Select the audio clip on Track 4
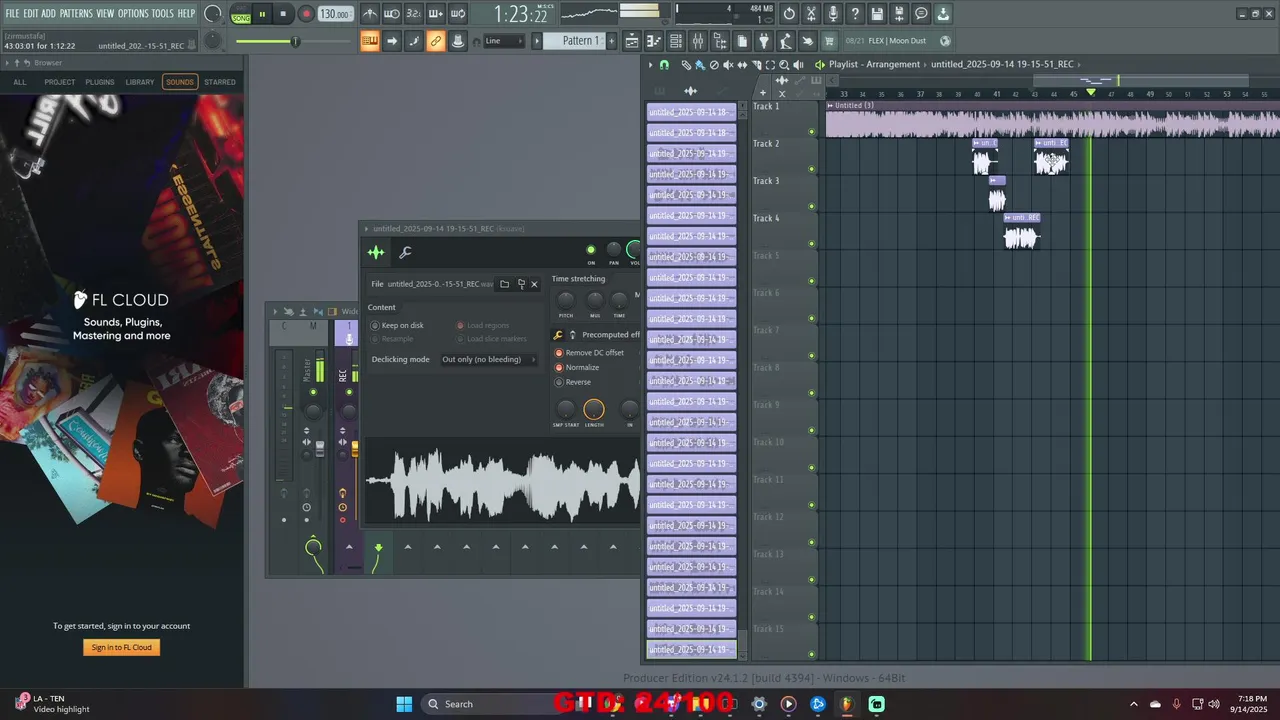 1021,234
